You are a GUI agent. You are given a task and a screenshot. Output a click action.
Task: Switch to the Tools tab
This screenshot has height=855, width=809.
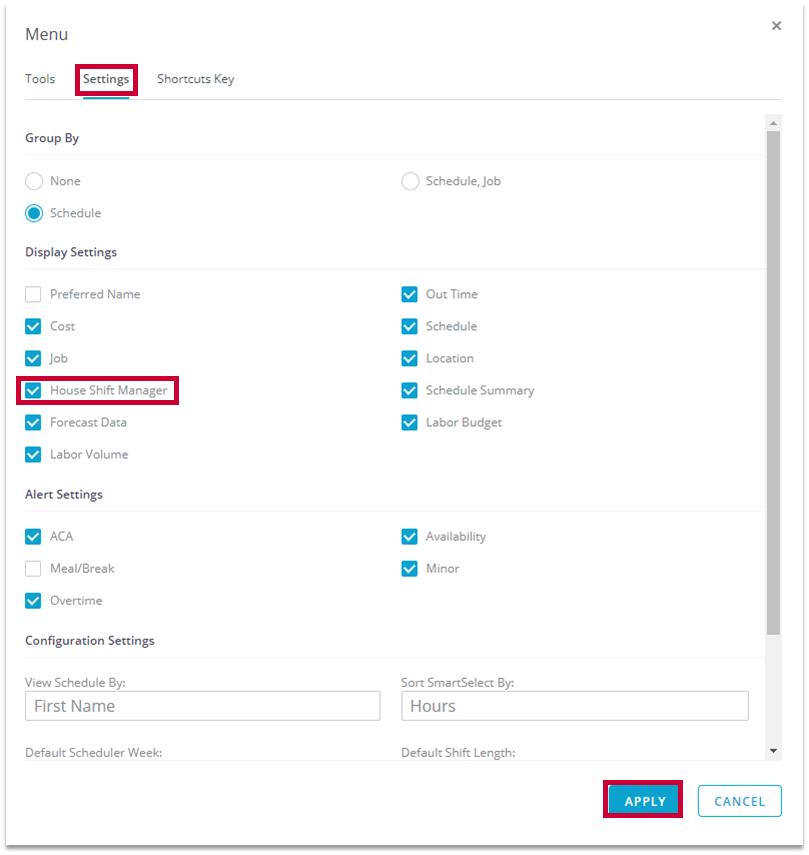[40, 79]
